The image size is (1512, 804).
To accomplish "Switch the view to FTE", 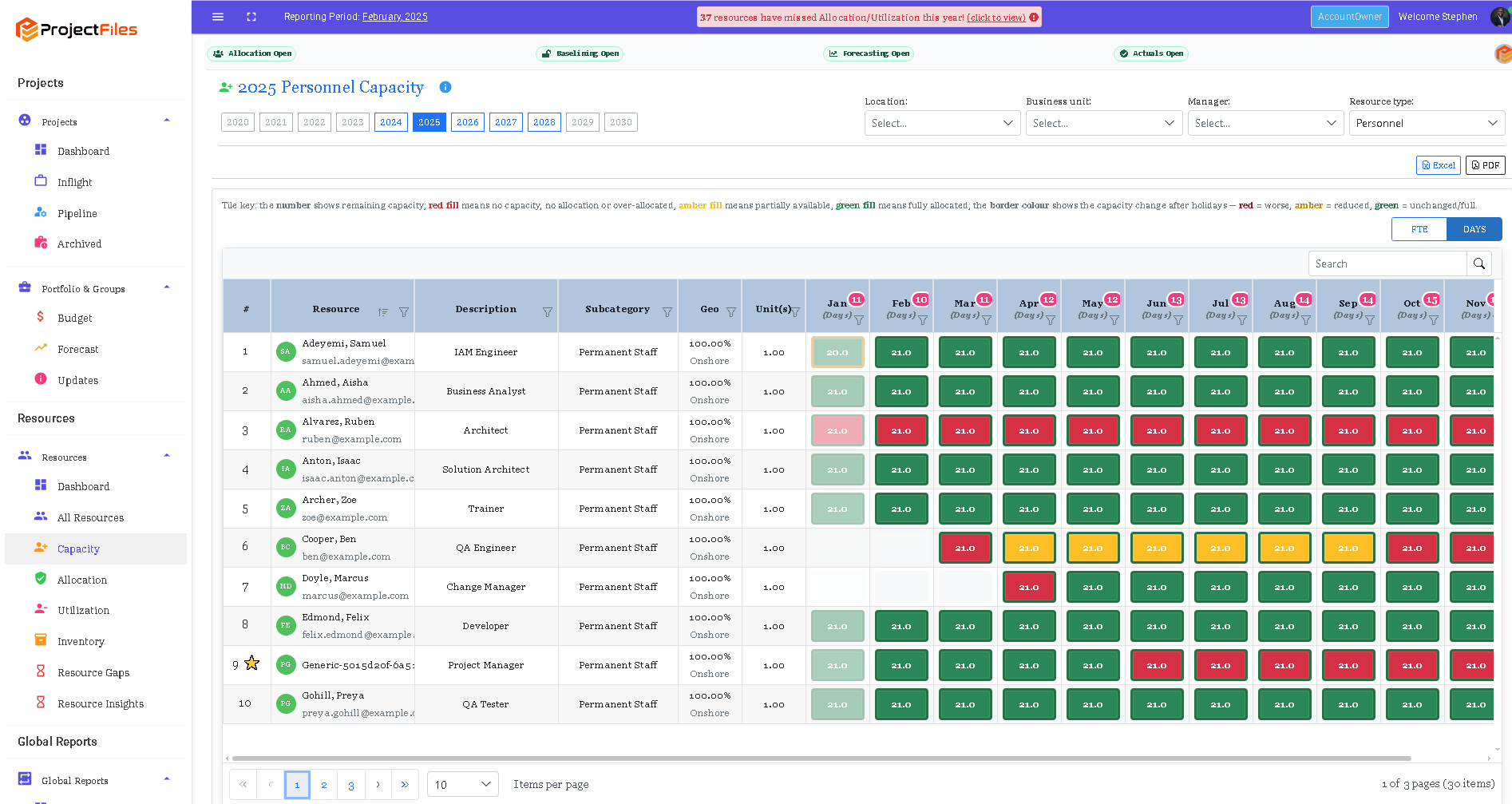I will click(1419, 229).
